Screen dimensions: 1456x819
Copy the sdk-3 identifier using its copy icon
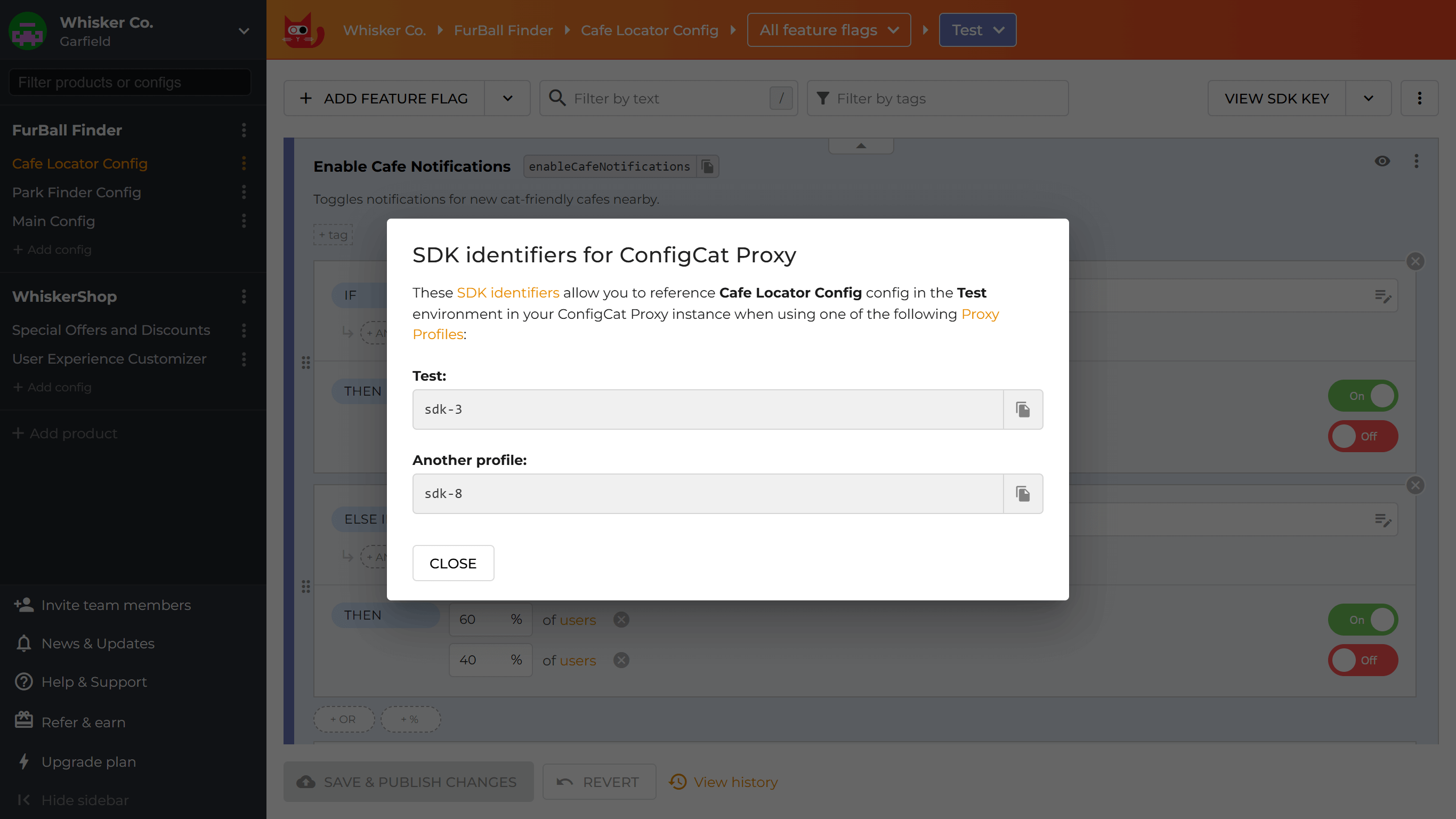click(x=1023, y=409)
